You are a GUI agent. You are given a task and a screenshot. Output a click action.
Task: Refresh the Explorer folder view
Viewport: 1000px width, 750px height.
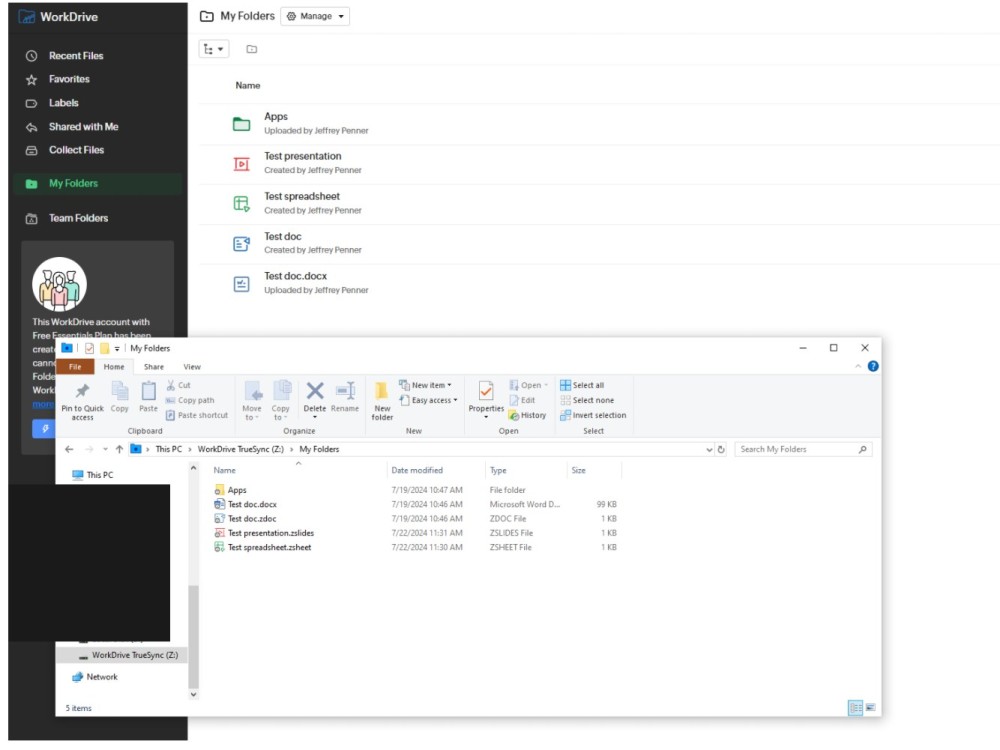[x=721, y=450]
